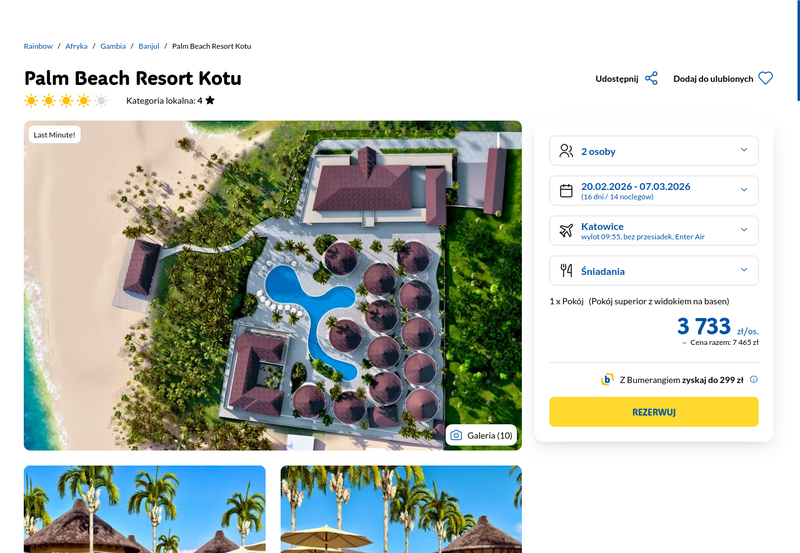Expand the Katowice departure dropdown
The height and width of the screenshot is (553, 800).
tap(654, 231)
